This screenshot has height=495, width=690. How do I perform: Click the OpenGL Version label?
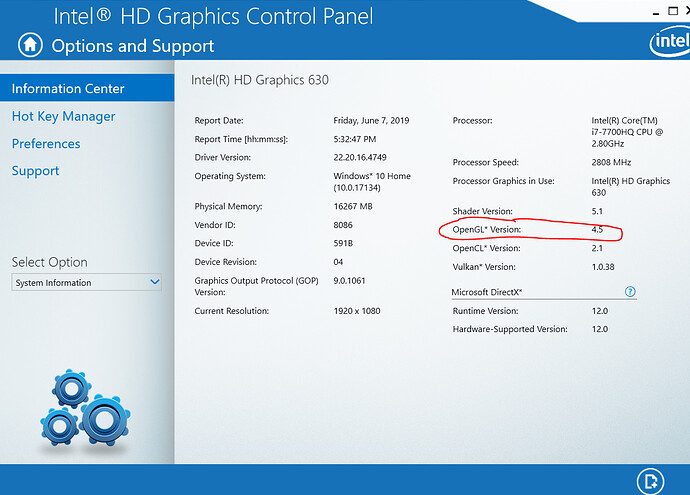pos(487,230)
